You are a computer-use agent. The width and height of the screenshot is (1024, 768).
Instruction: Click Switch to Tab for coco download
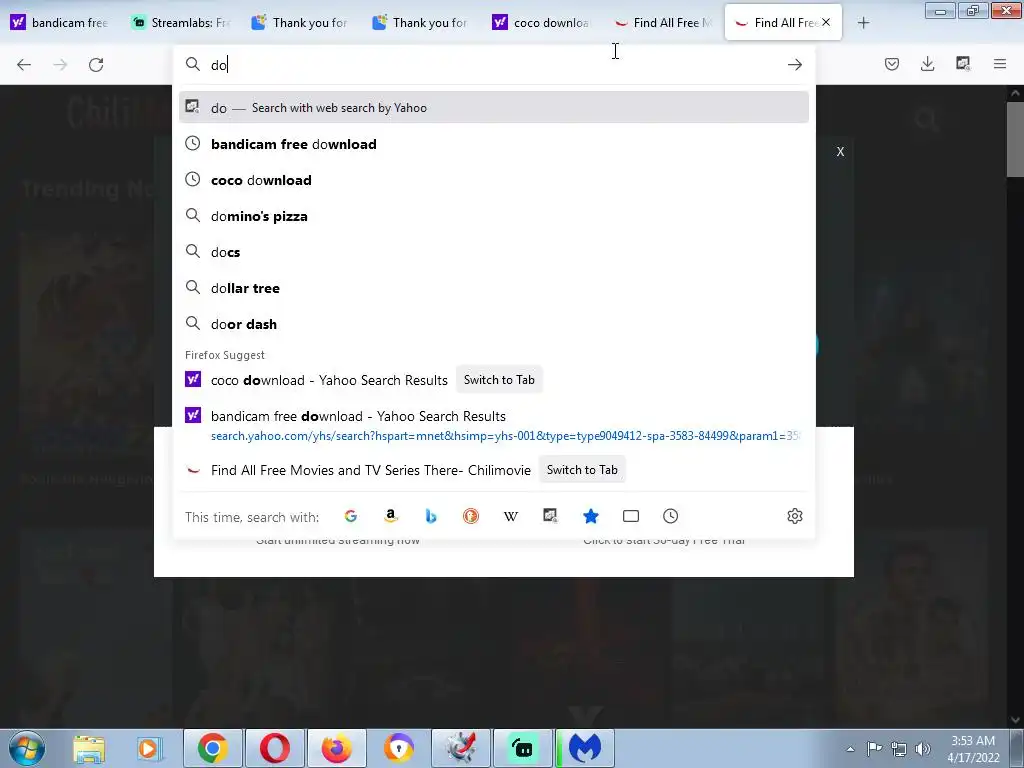[499, 380]
